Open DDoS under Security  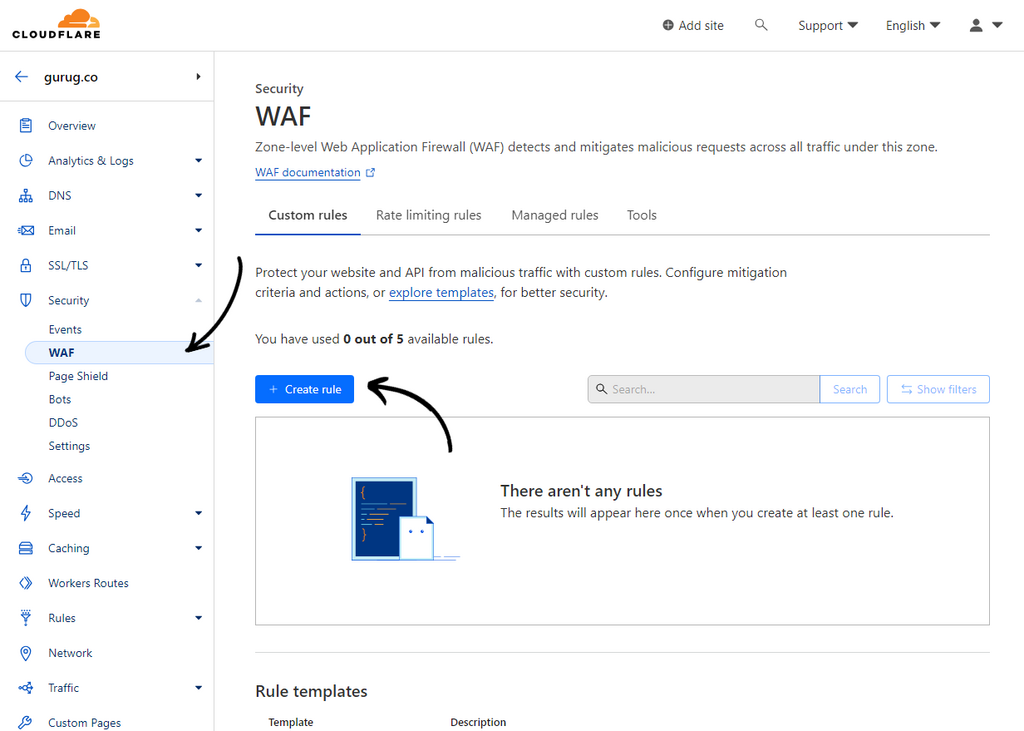(x=63, y=423)
